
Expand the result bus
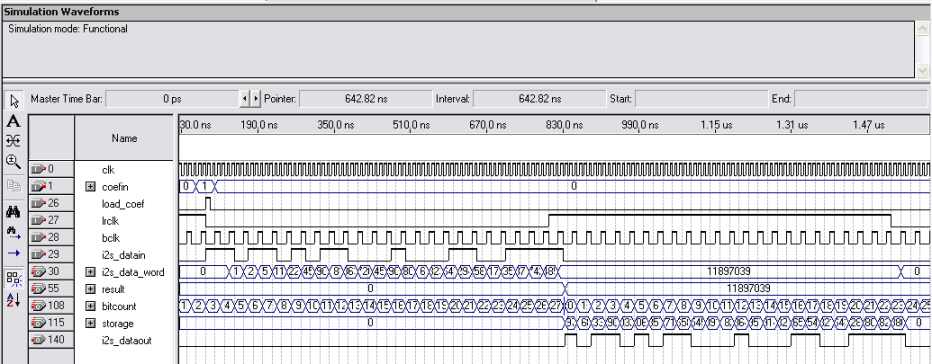90,289
